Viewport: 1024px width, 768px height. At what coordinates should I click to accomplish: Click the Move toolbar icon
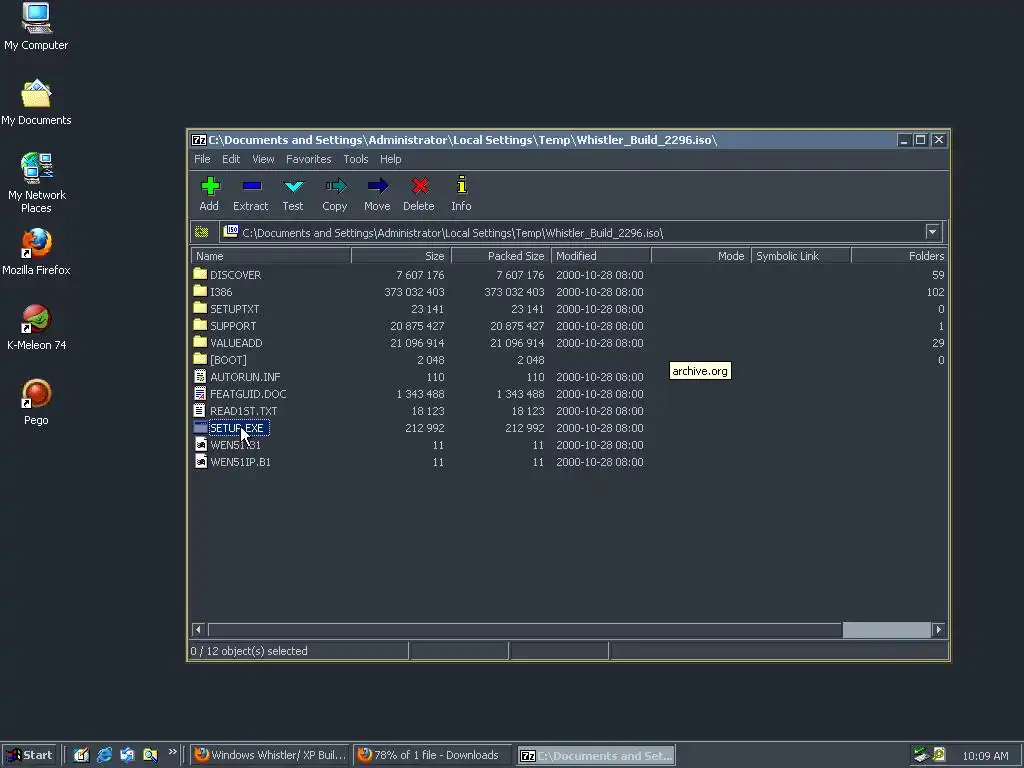tap(377, 186)
